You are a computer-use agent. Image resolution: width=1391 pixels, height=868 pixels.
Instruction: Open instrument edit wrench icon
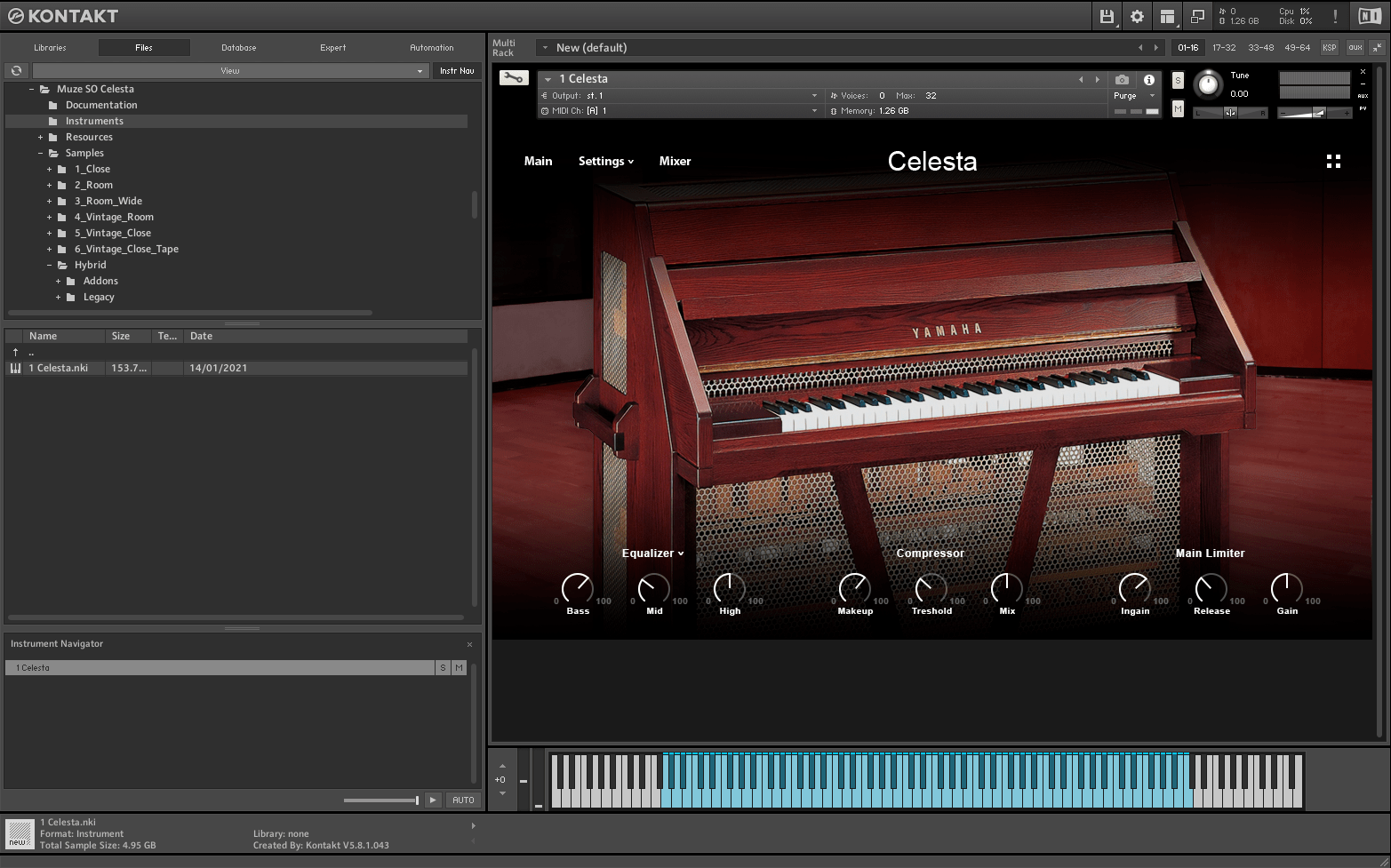[514, 78]
